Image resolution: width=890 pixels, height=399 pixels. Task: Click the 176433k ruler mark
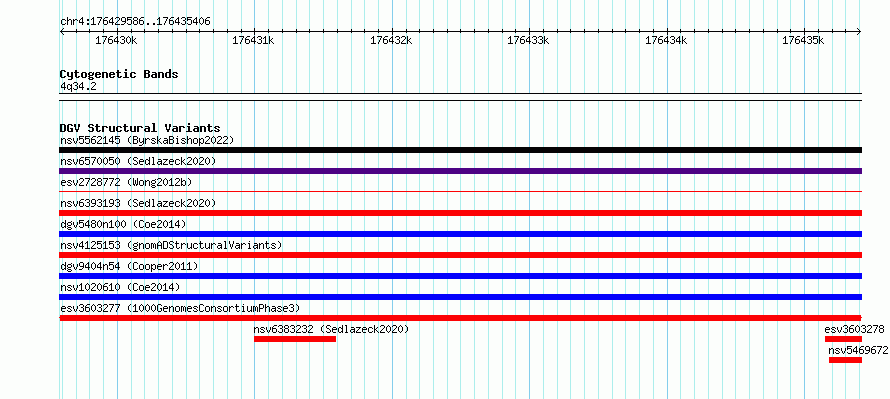pos(528,40)
